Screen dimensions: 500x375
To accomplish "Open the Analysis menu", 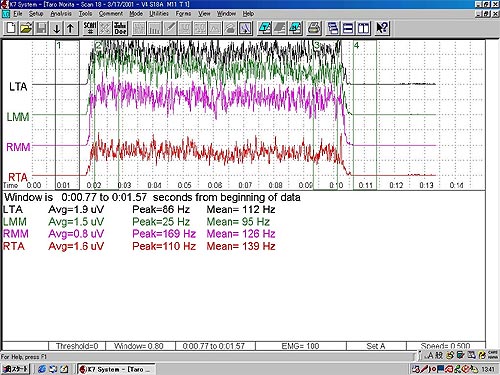I will pos(61,14).
